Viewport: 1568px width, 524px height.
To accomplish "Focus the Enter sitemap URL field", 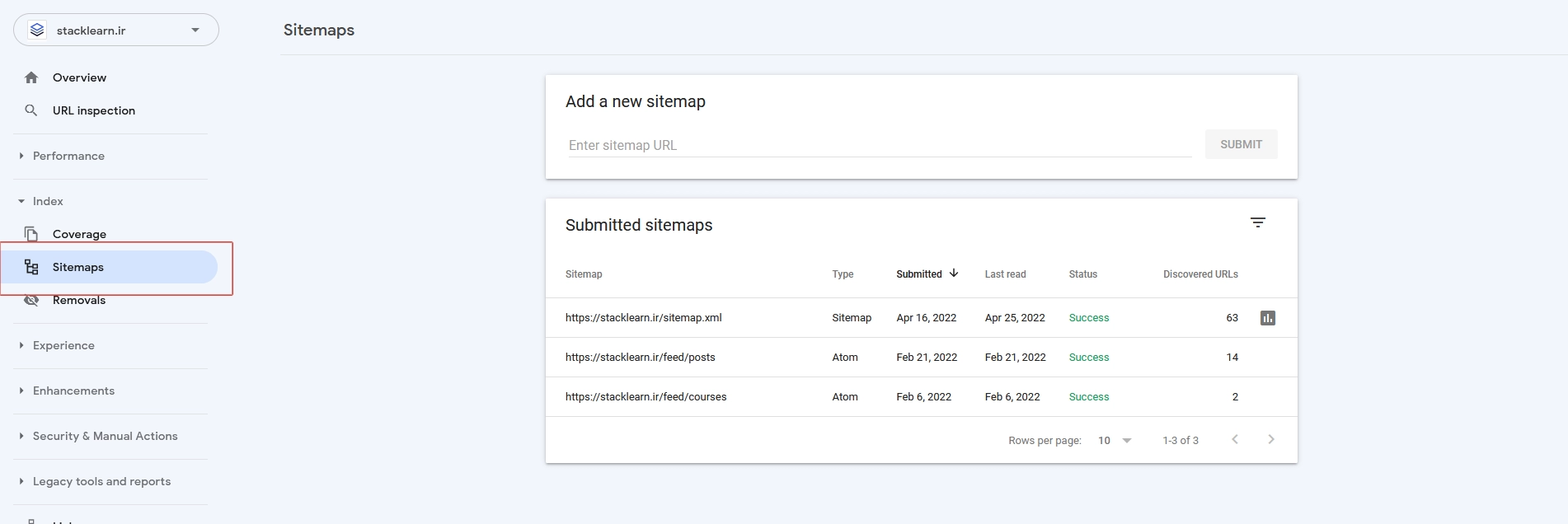I will [x=880, y=145].
